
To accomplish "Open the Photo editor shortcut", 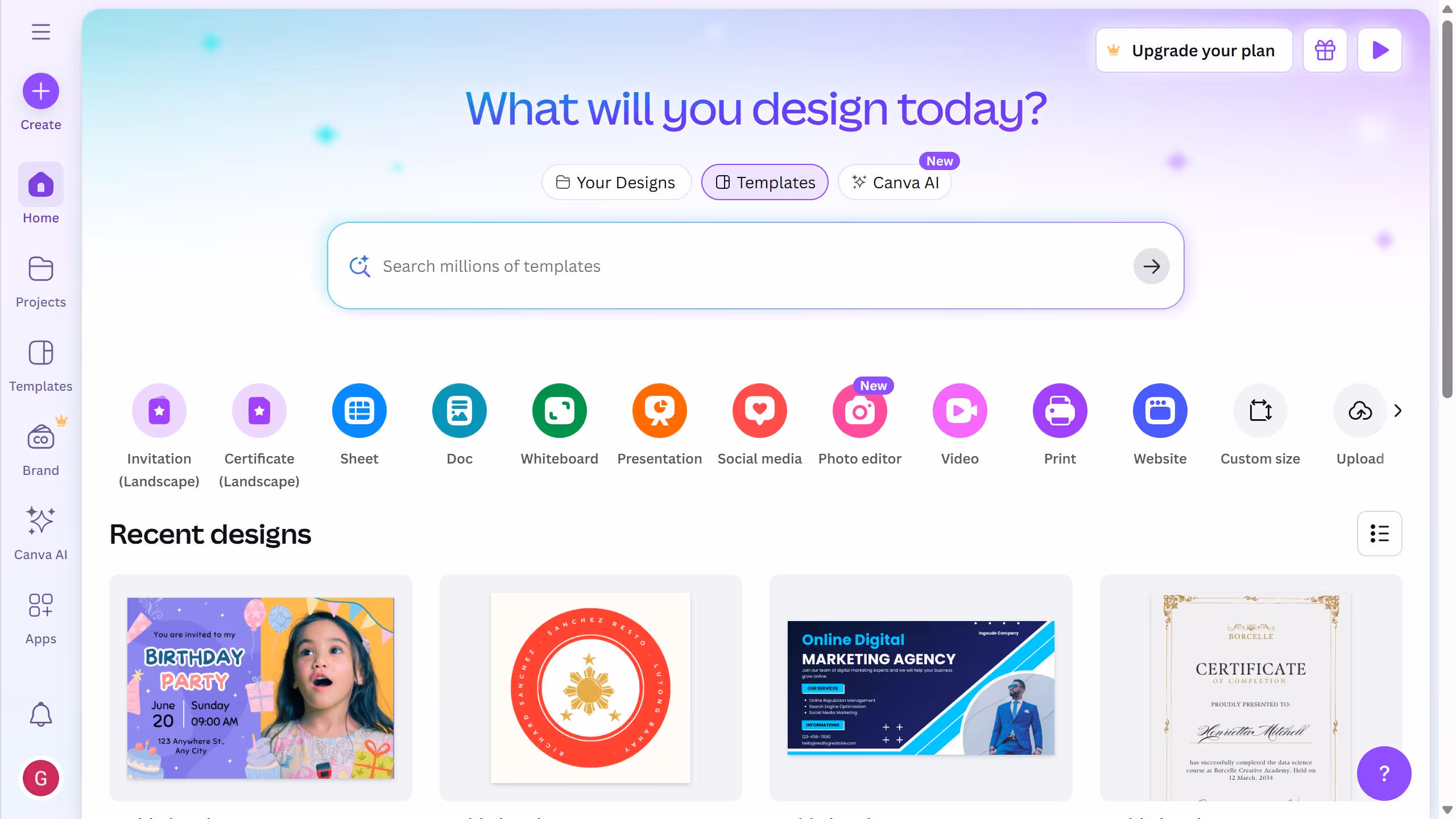I will point(860,411).
